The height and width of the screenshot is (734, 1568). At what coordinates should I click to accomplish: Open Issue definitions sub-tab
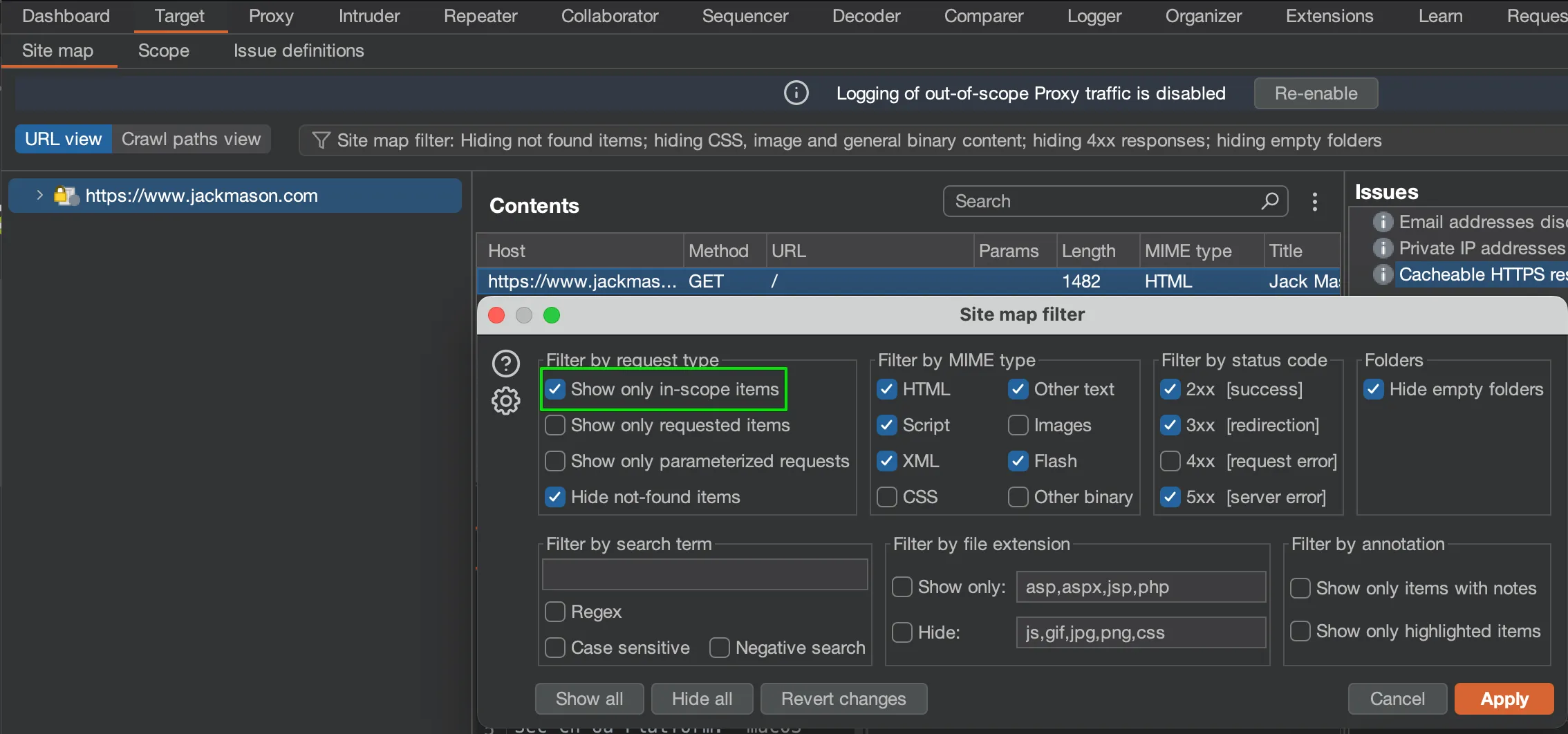click(299, 50)
